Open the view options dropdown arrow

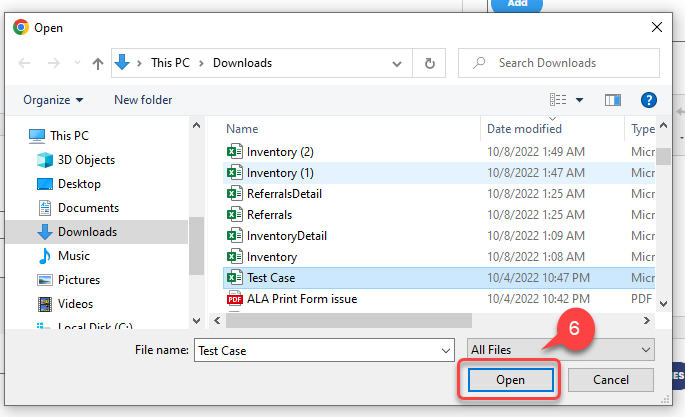579,100
